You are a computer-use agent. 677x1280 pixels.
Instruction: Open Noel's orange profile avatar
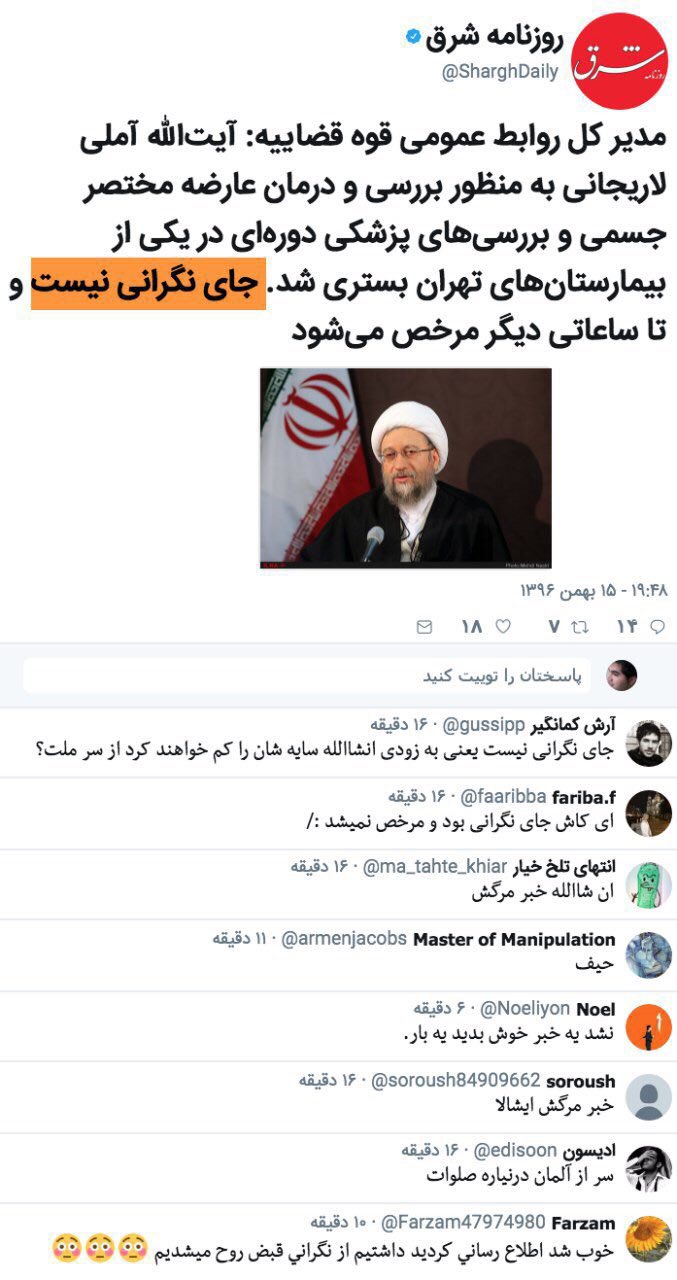click(x=648, y=1026)
